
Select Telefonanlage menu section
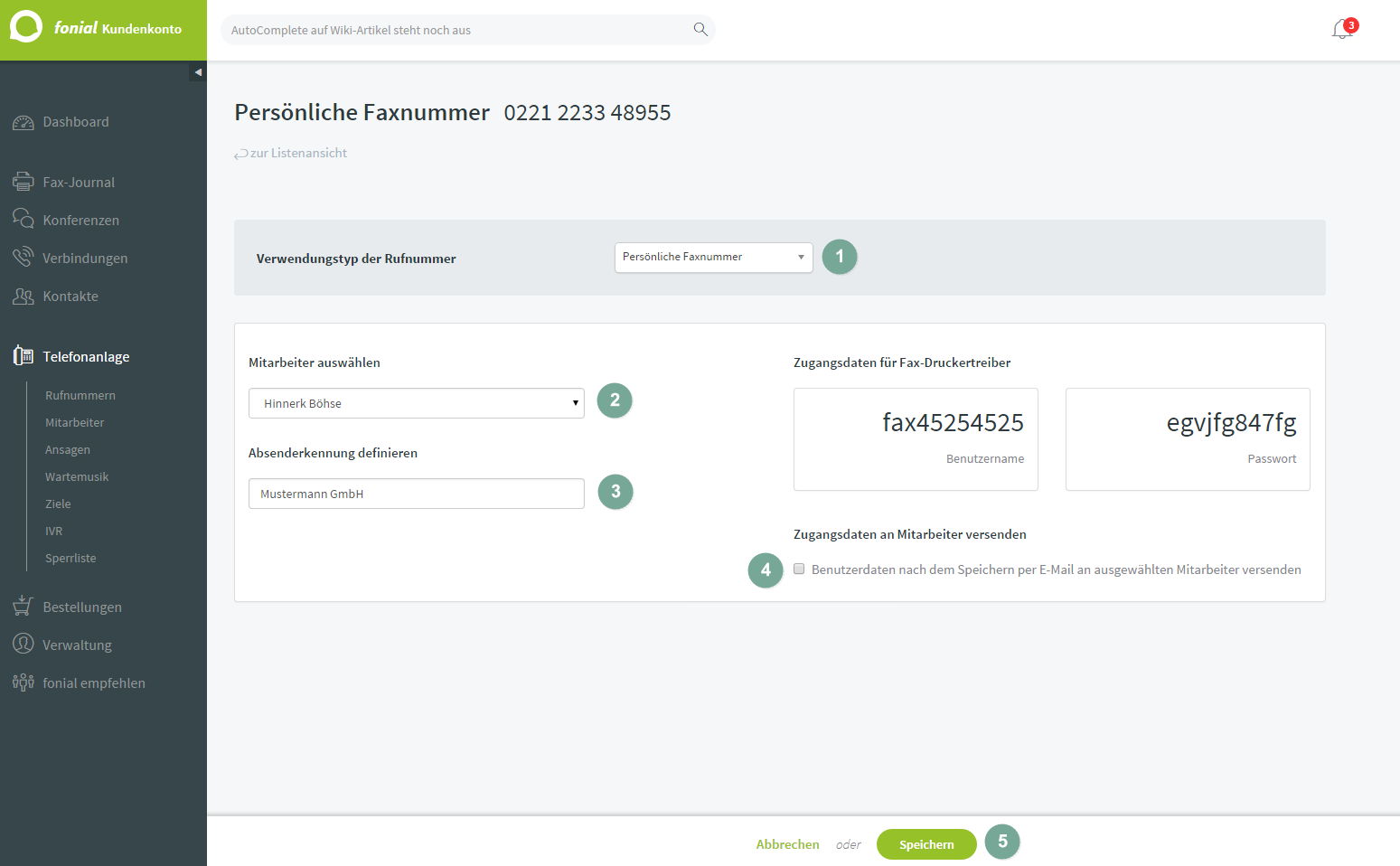(x=86, y=357)
